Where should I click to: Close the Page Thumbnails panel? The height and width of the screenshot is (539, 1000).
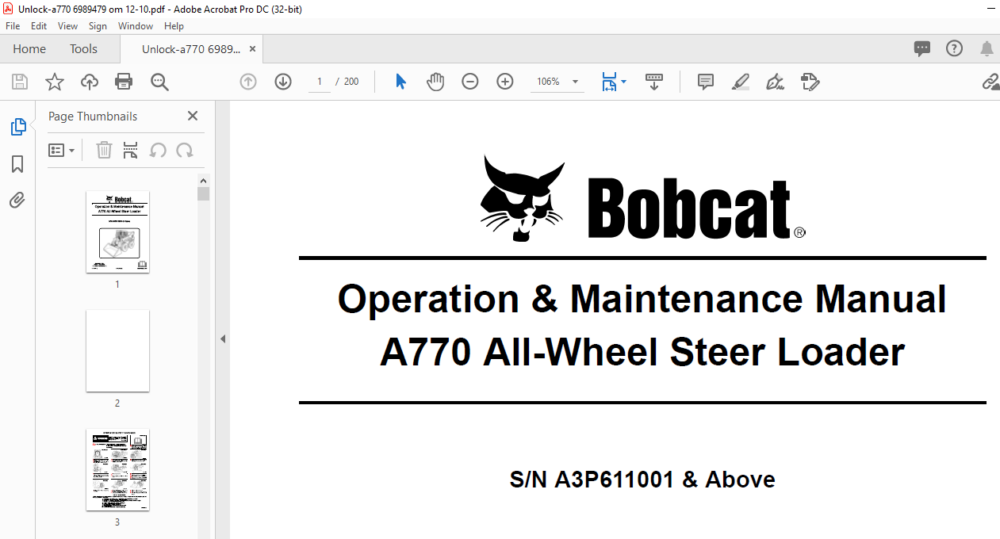193,116
